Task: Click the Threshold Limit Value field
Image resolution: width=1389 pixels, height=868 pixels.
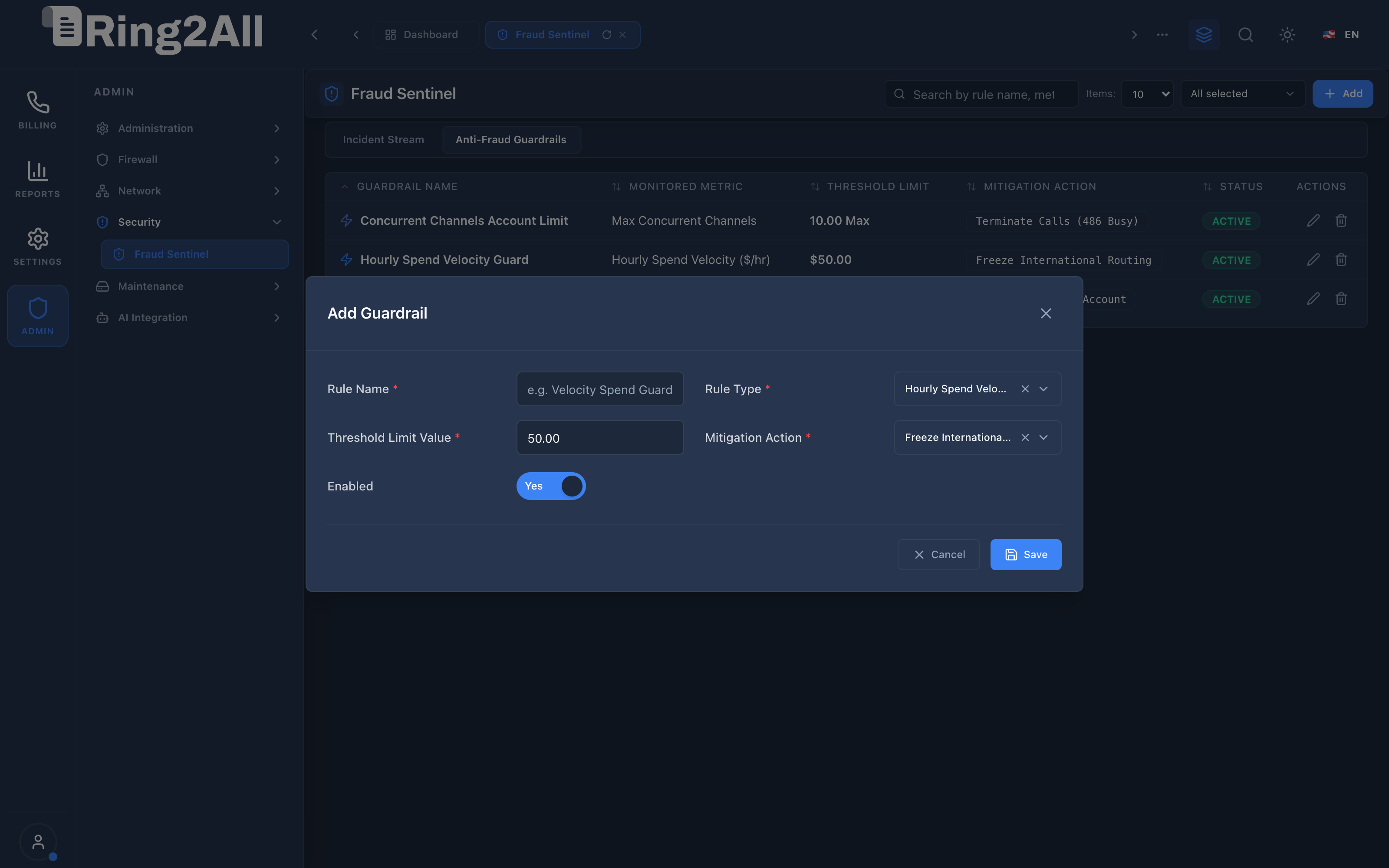Action: pos(600,437)
